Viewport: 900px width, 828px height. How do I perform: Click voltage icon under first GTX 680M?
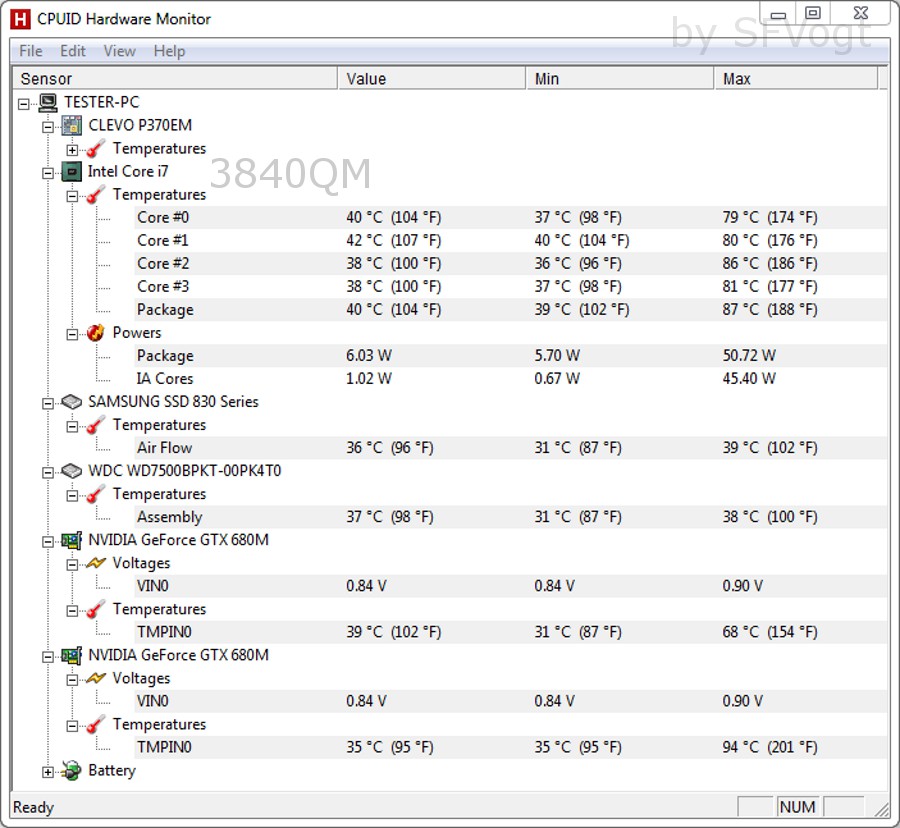click(96, 563)
